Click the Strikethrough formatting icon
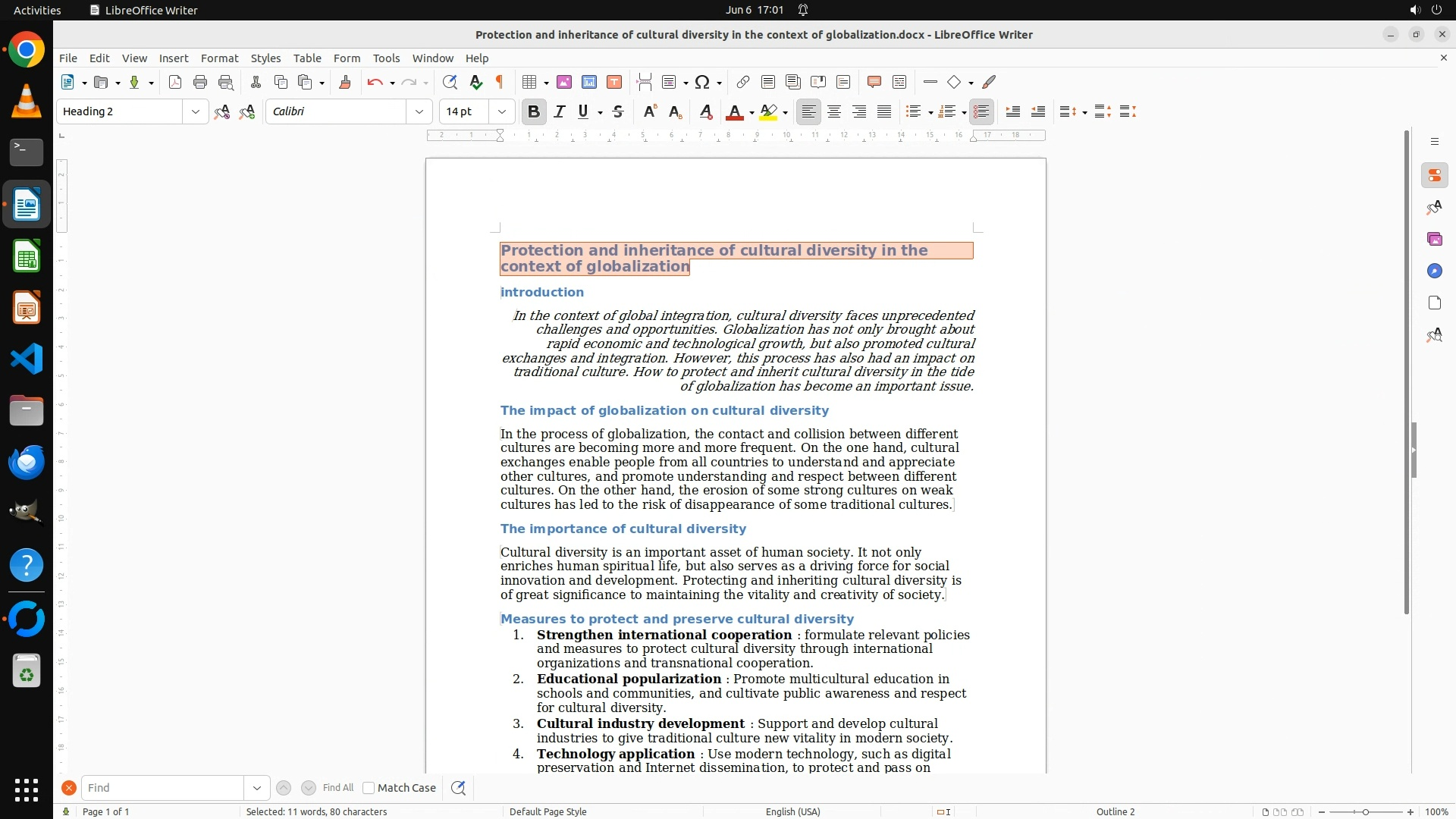Viewport: 1456px width, 819px height. click(x=618, y=112)
